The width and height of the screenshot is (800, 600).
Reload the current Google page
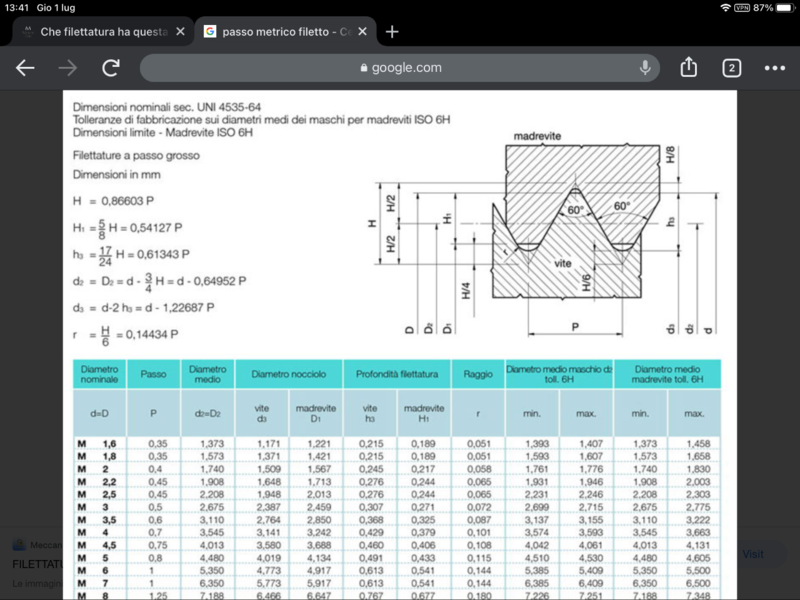[x=108, y=70]
